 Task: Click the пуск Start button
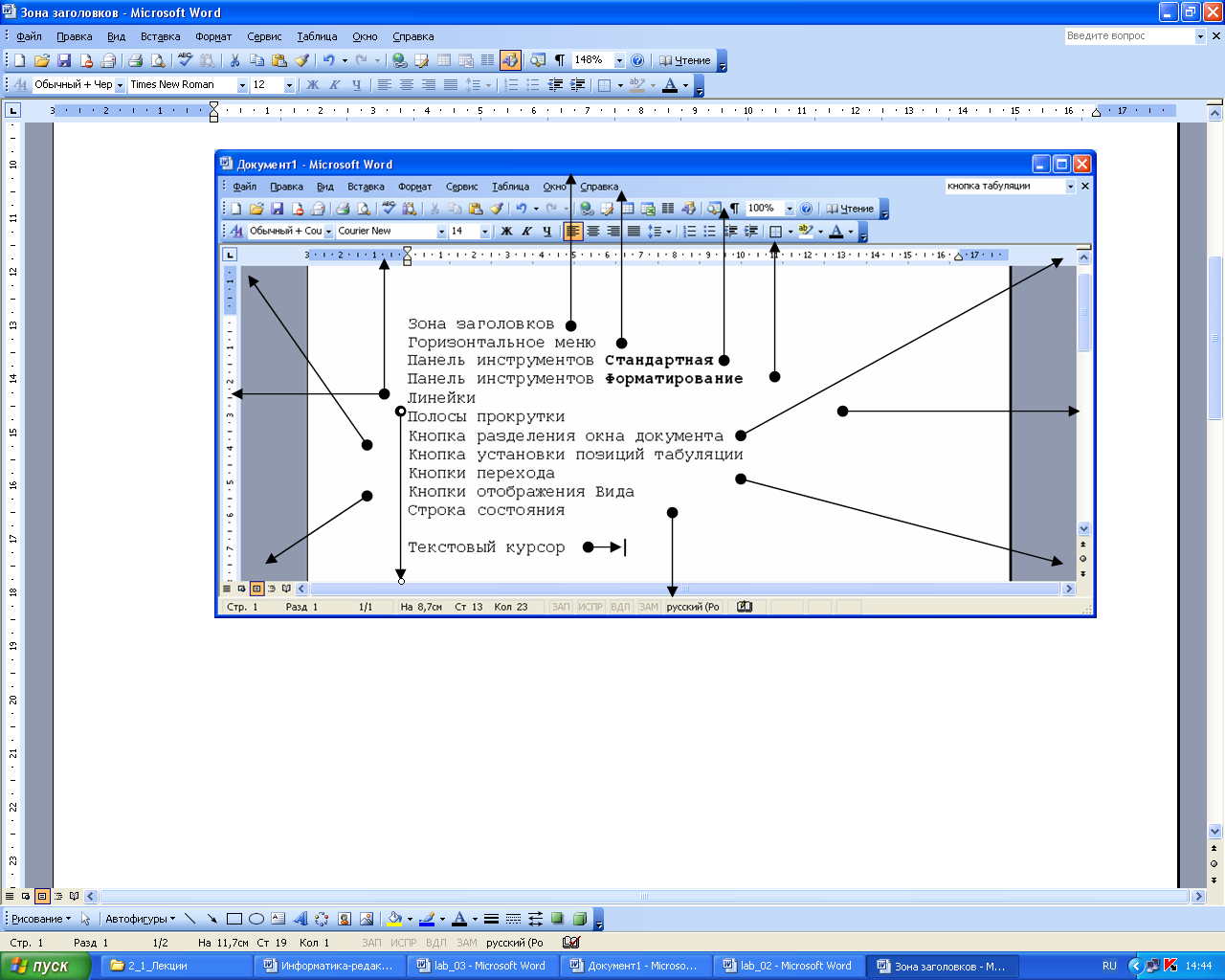click(45, 966)
